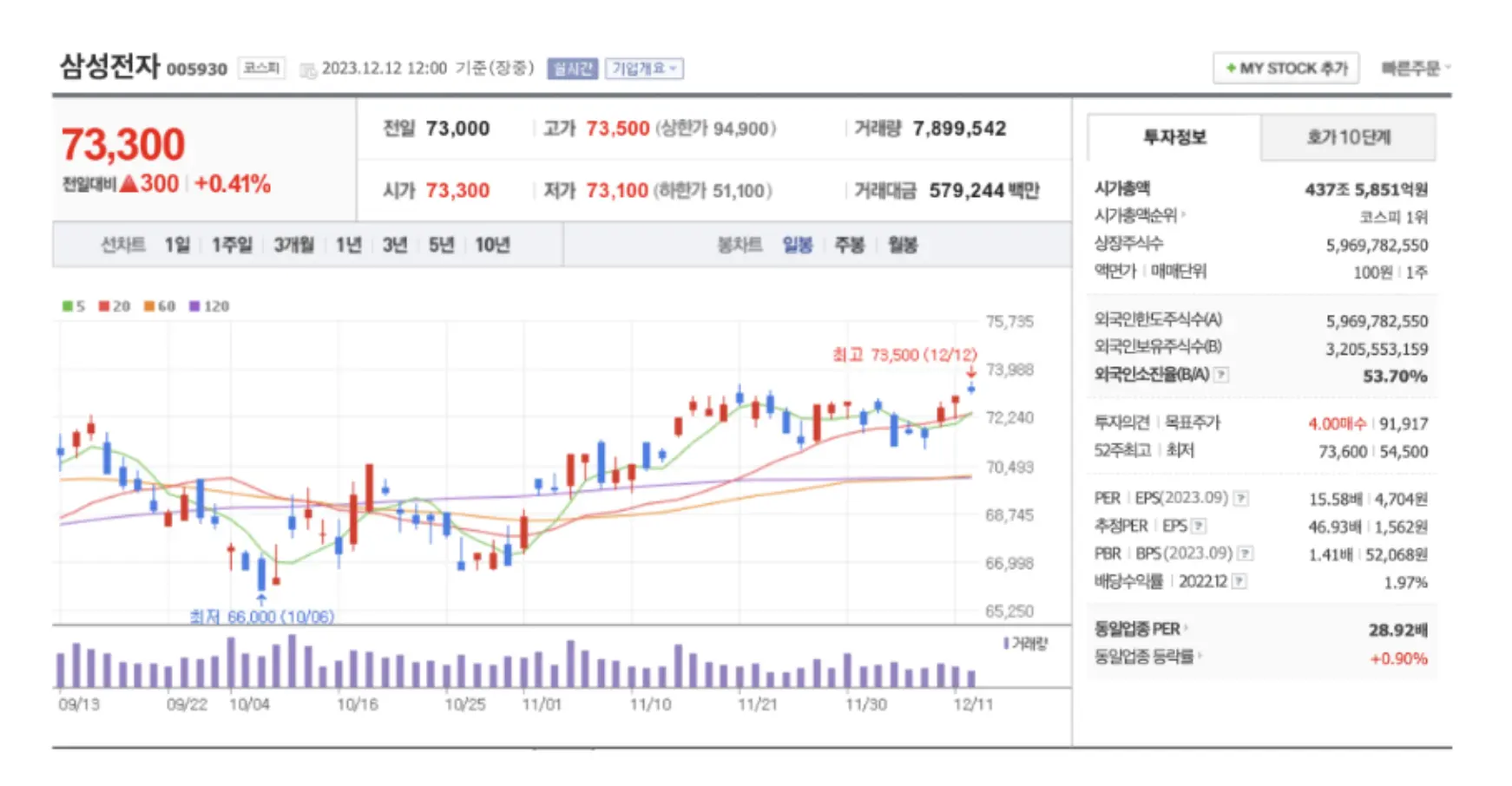Click the 28.92배 sector PER value

click(1398, 630)
